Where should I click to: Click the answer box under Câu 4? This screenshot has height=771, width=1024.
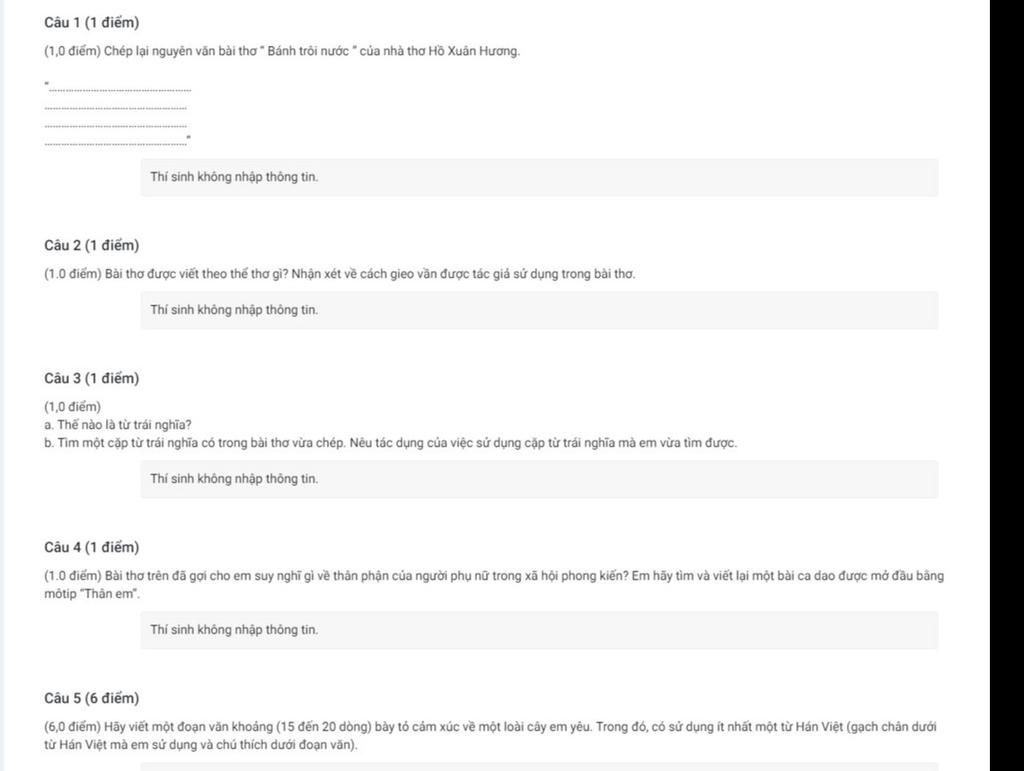pos(539,630)
